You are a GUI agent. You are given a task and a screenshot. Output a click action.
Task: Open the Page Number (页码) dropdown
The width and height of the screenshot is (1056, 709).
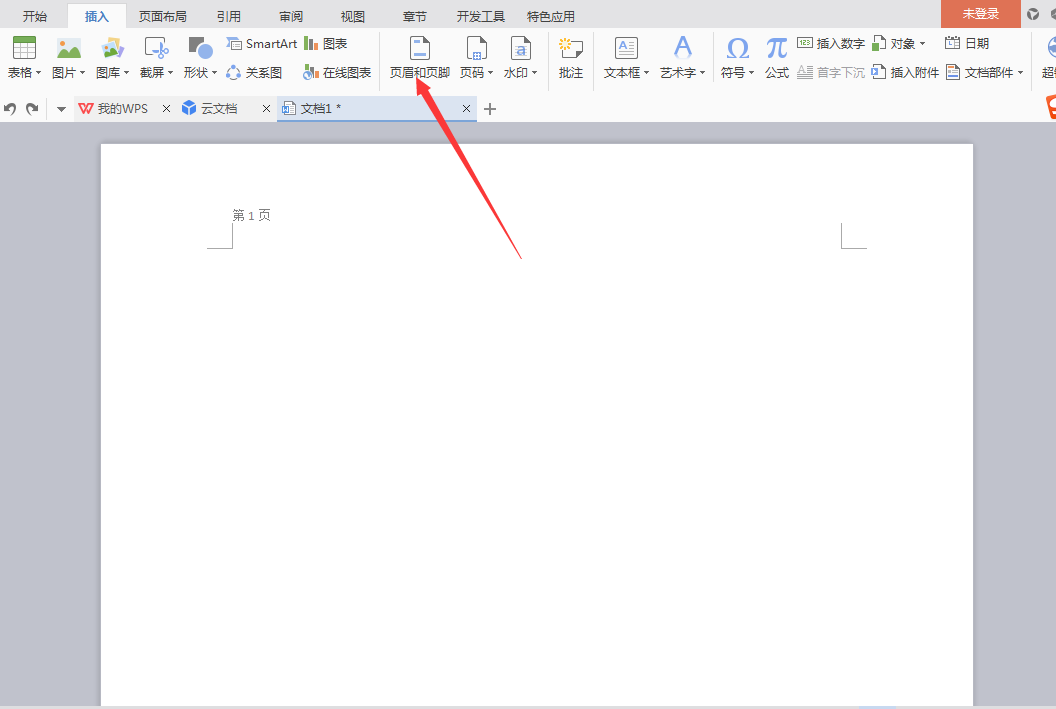pos(476,73)
